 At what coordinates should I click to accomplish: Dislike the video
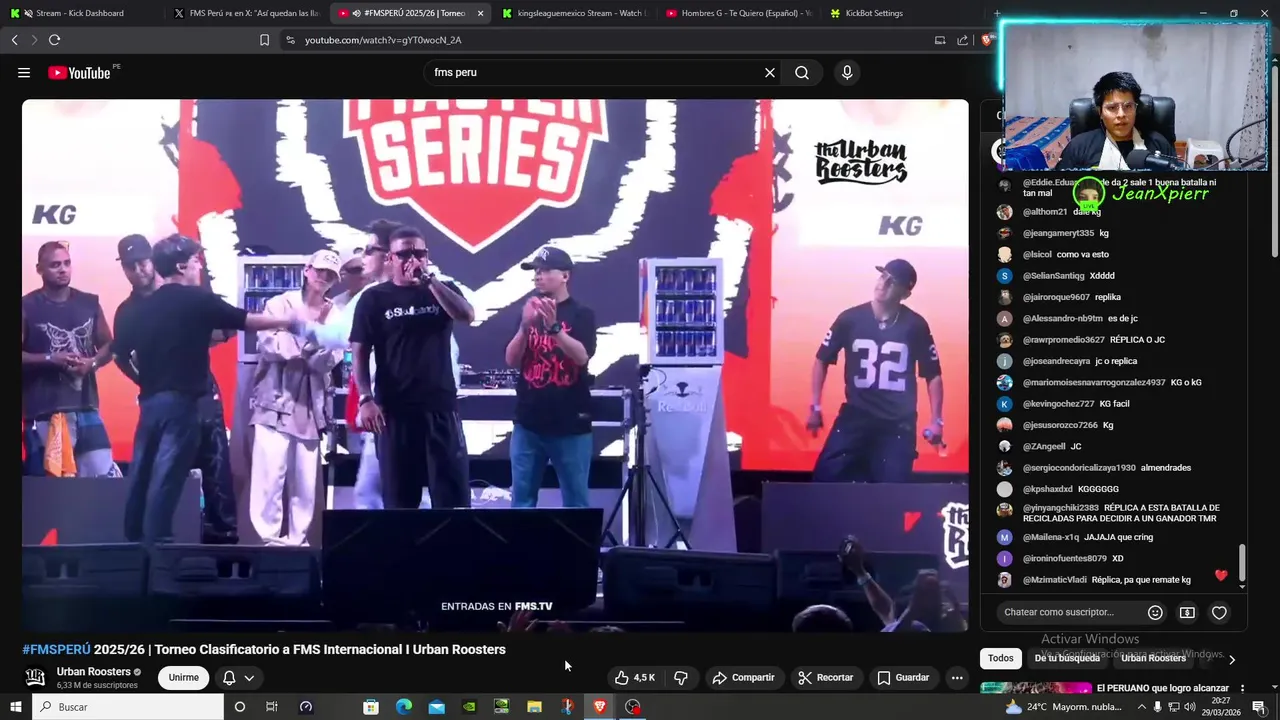[x=681, y=678]
